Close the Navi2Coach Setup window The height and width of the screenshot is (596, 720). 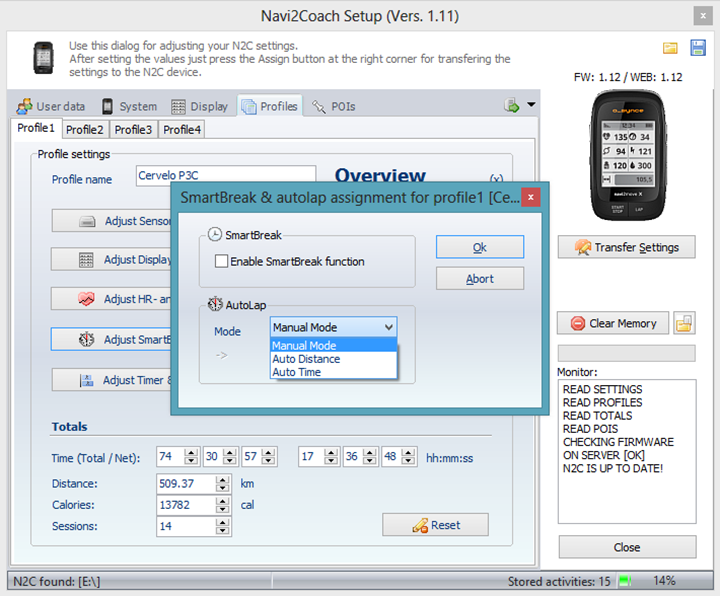point(703,16)
